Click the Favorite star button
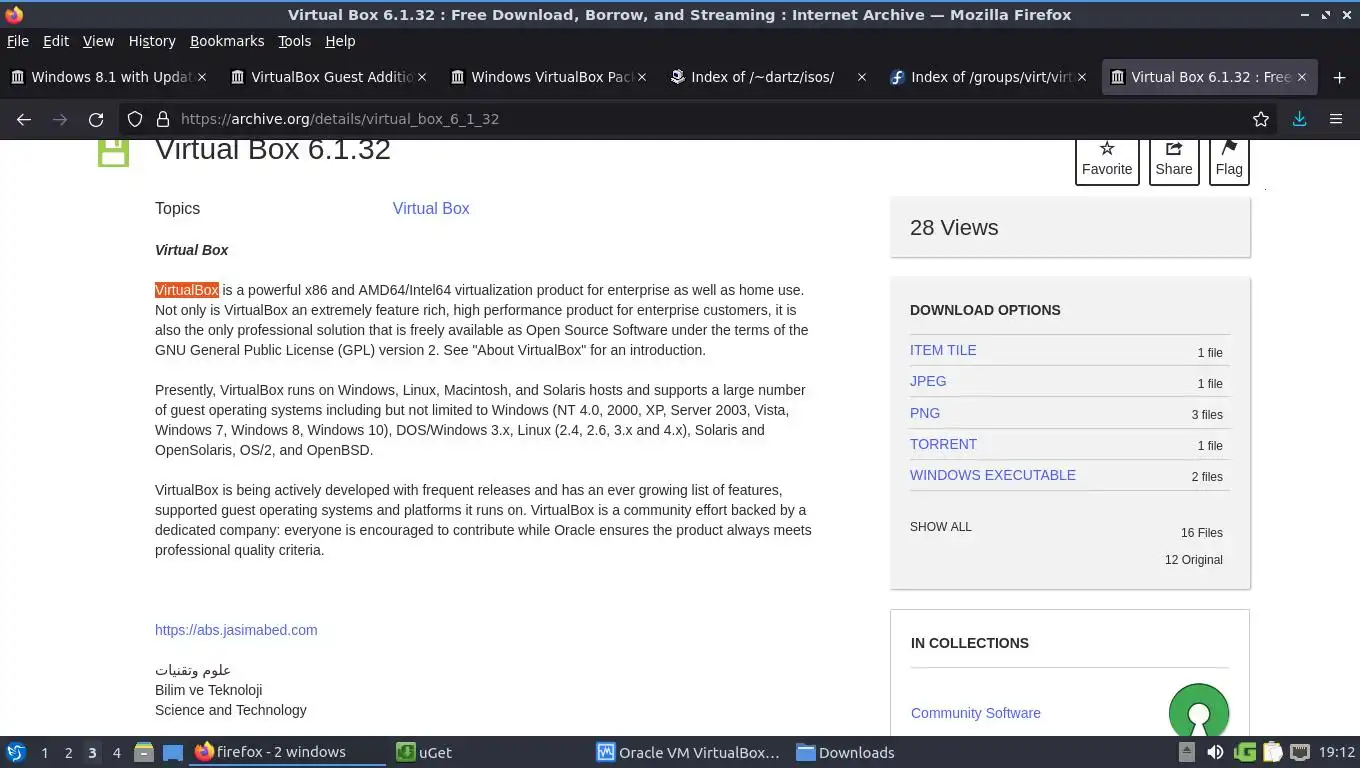Viewport: 1360px width, 768px height. (x=1107, y=160)
